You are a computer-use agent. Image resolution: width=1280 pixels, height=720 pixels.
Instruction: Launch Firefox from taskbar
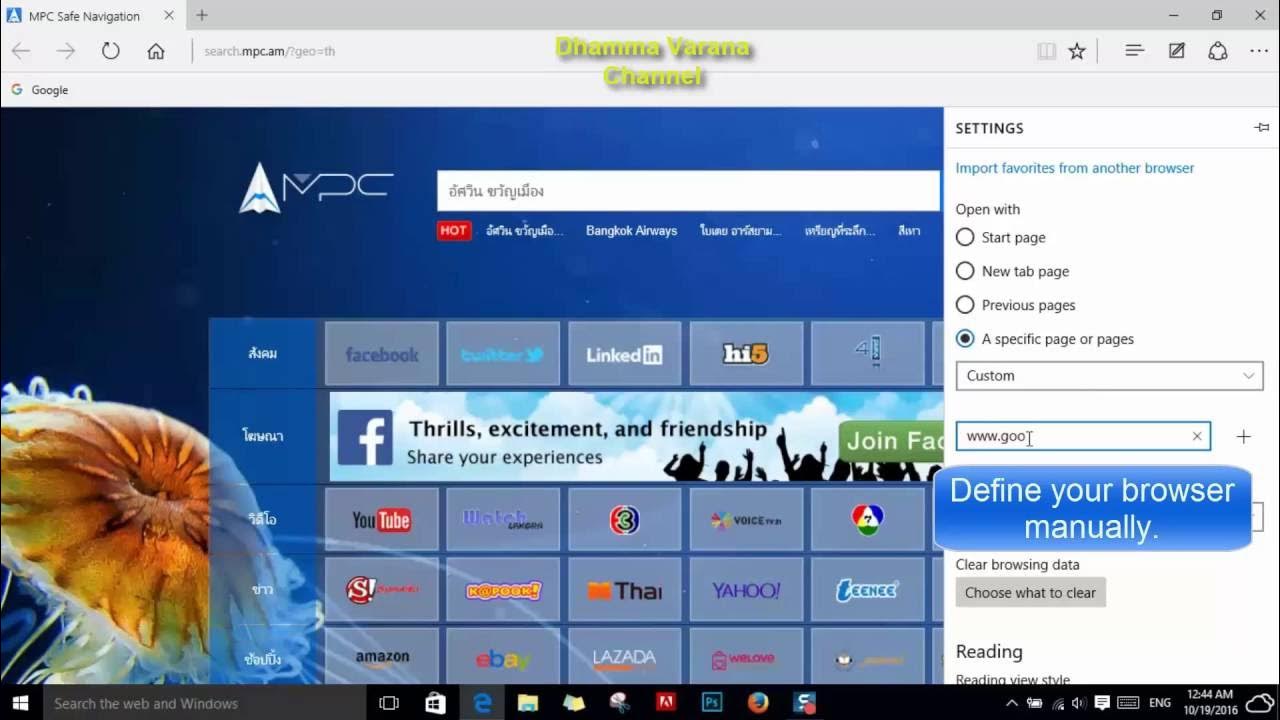point(758,703)
